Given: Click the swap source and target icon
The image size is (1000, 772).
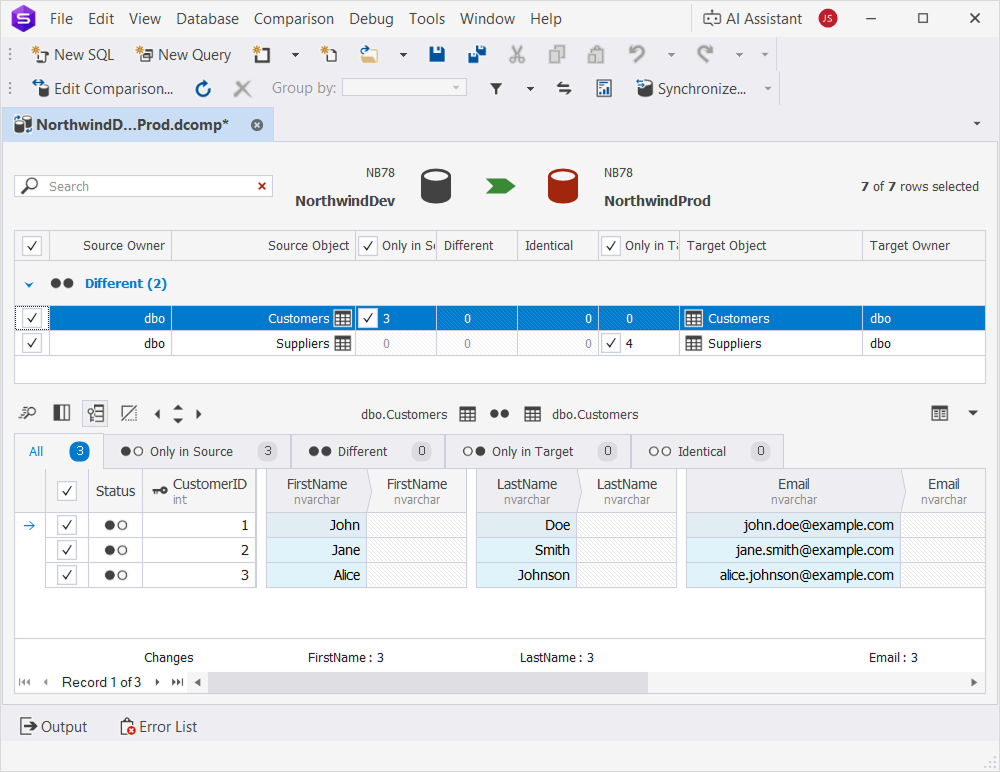Looking at the screenshot, I should pyautogui.click(x=564, y=89).
